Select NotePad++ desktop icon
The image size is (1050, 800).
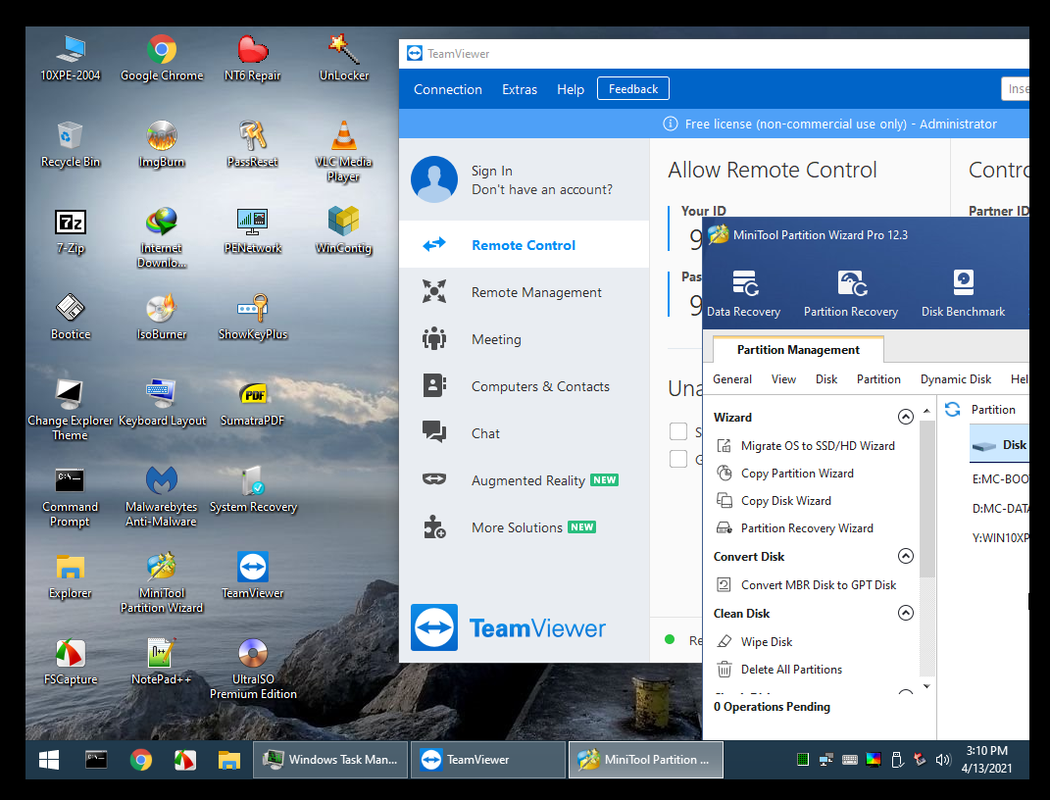click(x=161, y=662)
